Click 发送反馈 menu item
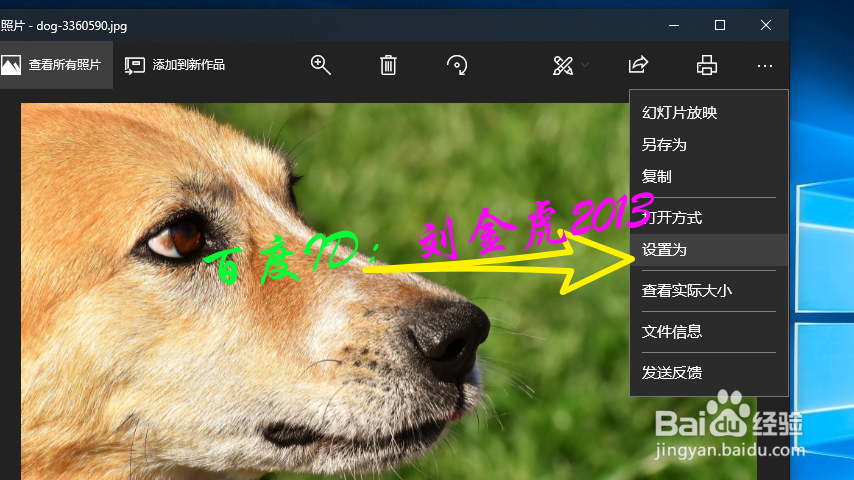Image resolution: width=854 pixels, height=480 pixels. (709, 373)
